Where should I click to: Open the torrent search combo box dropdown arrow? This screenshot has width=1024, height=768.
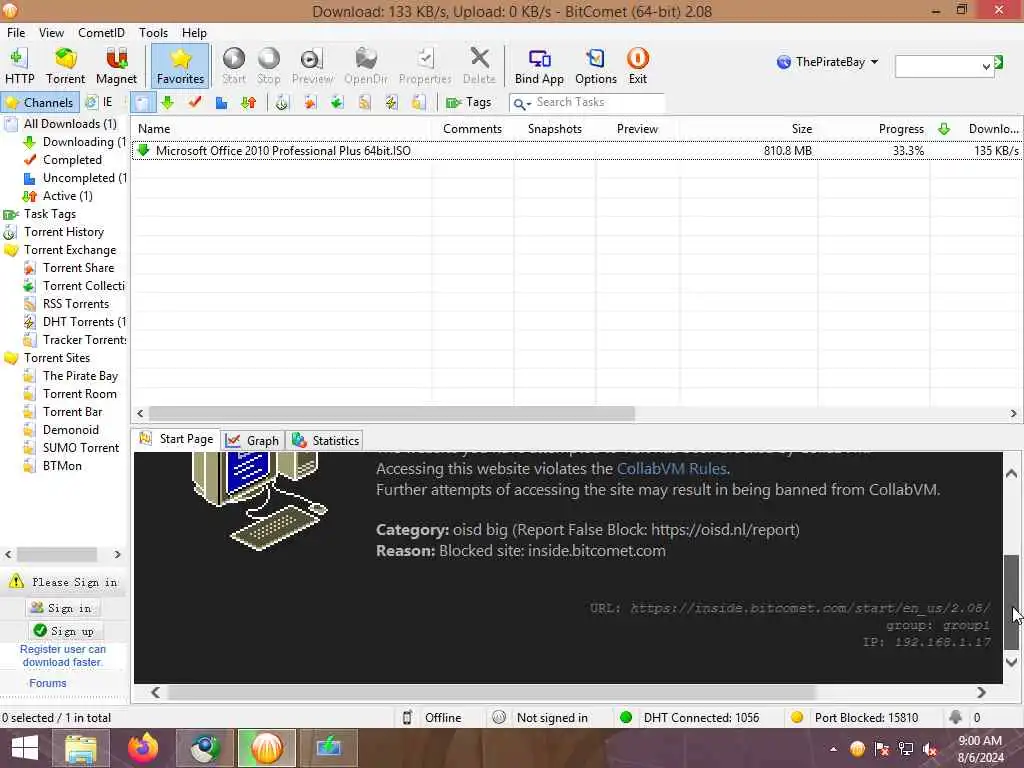[x=985, y=66]
